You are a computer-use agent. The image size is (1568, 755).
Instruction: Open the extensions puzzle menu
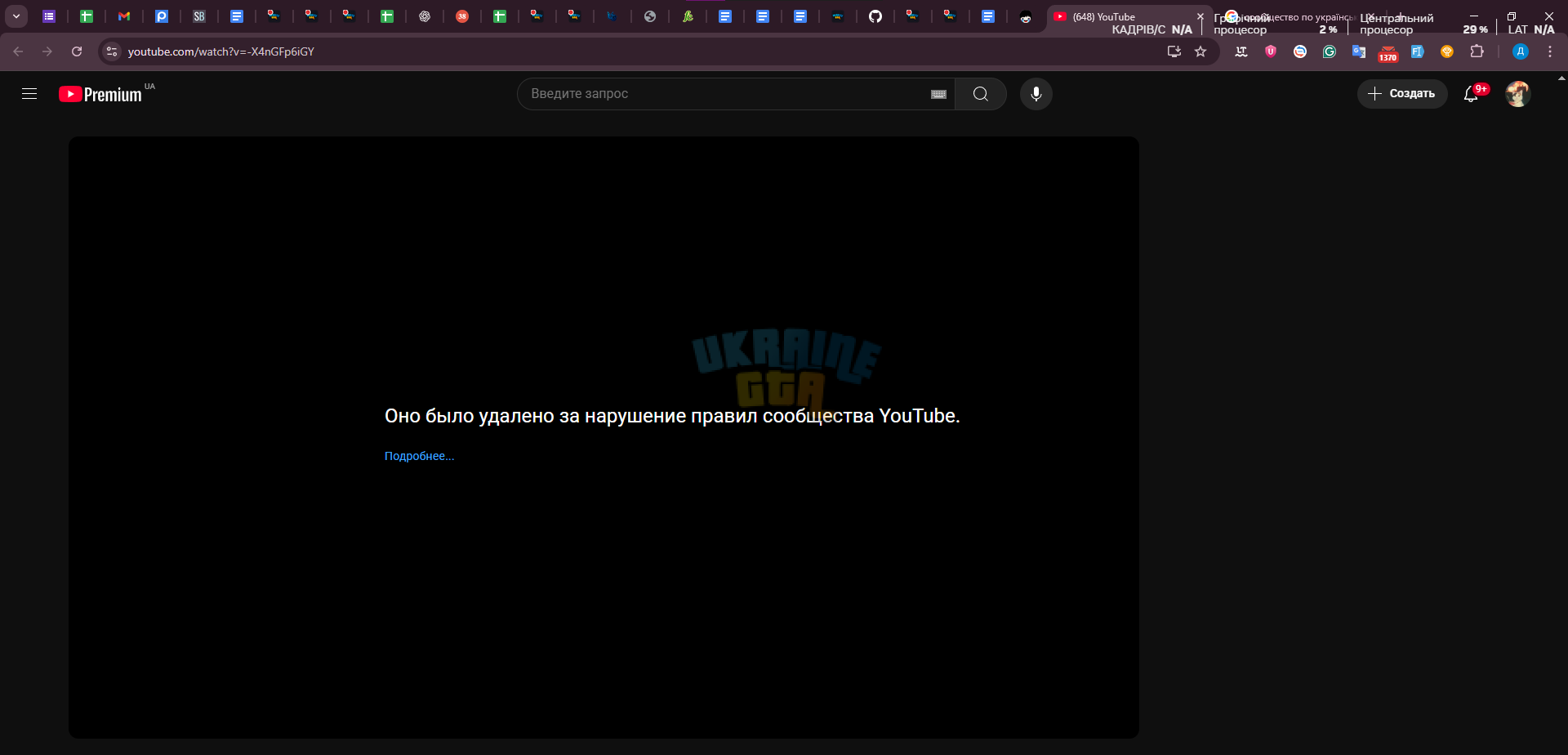click(1477, 51)
